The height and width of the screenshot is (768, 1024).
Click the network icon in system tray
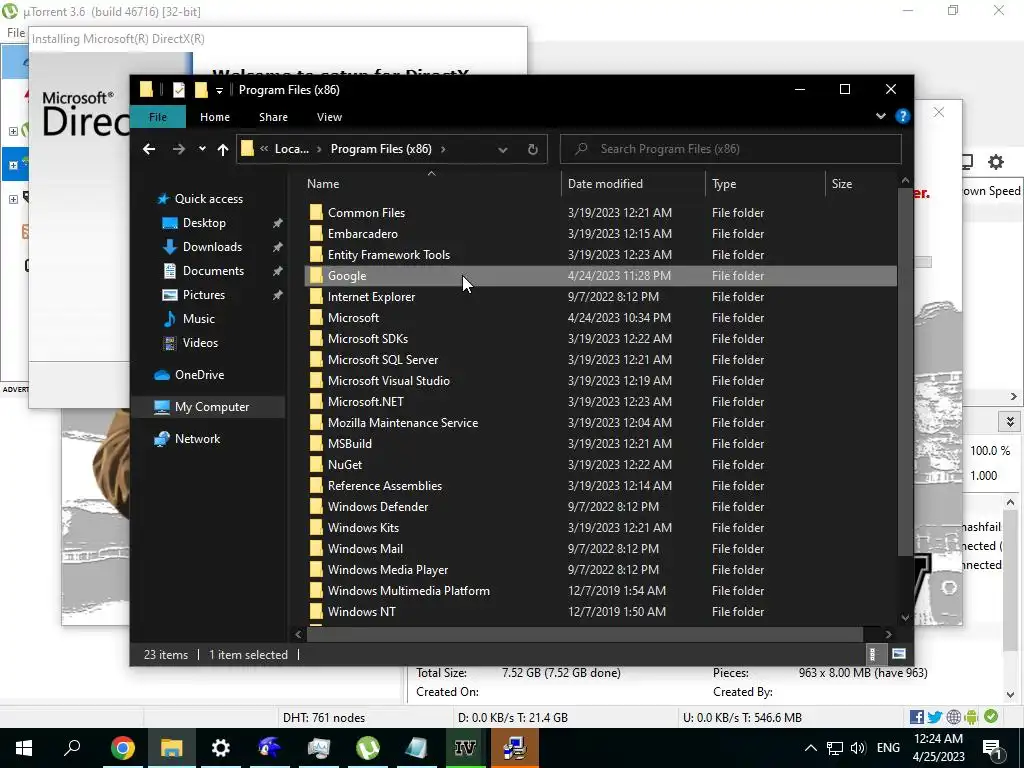click(835, 748)
